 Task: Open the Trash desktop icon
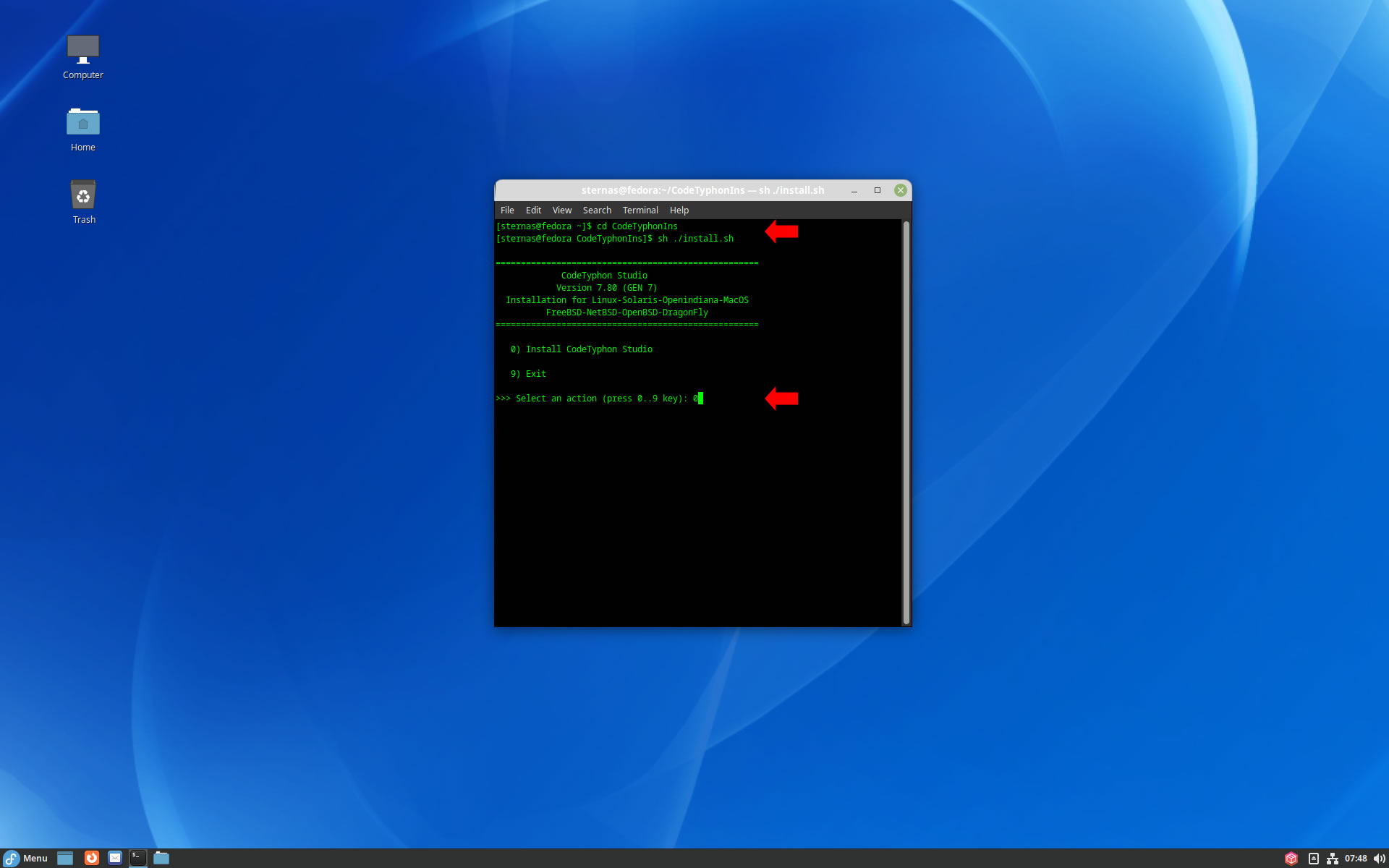click(83, 202)
